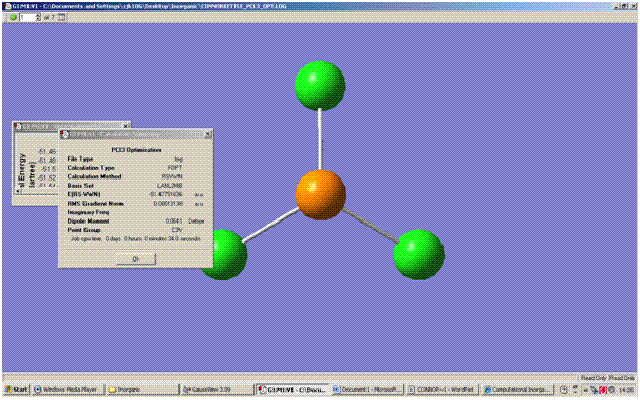640x400 pixels.
Task: Click OK in the summary dialog
Action: (x=136, y=259)
